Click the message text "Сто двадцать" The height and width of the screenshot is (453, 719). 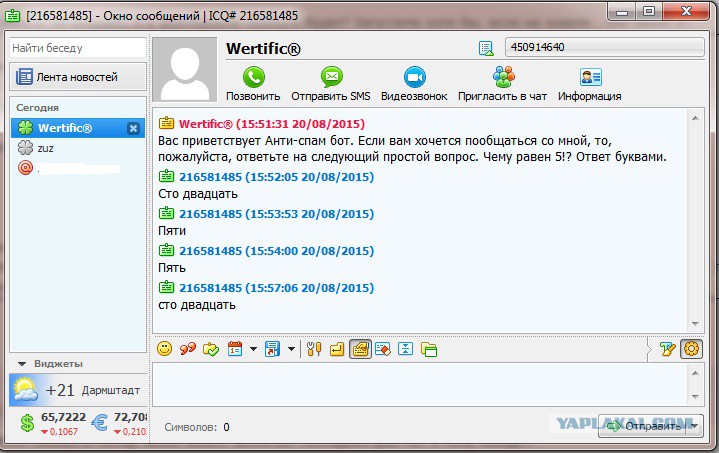(198, 194)
